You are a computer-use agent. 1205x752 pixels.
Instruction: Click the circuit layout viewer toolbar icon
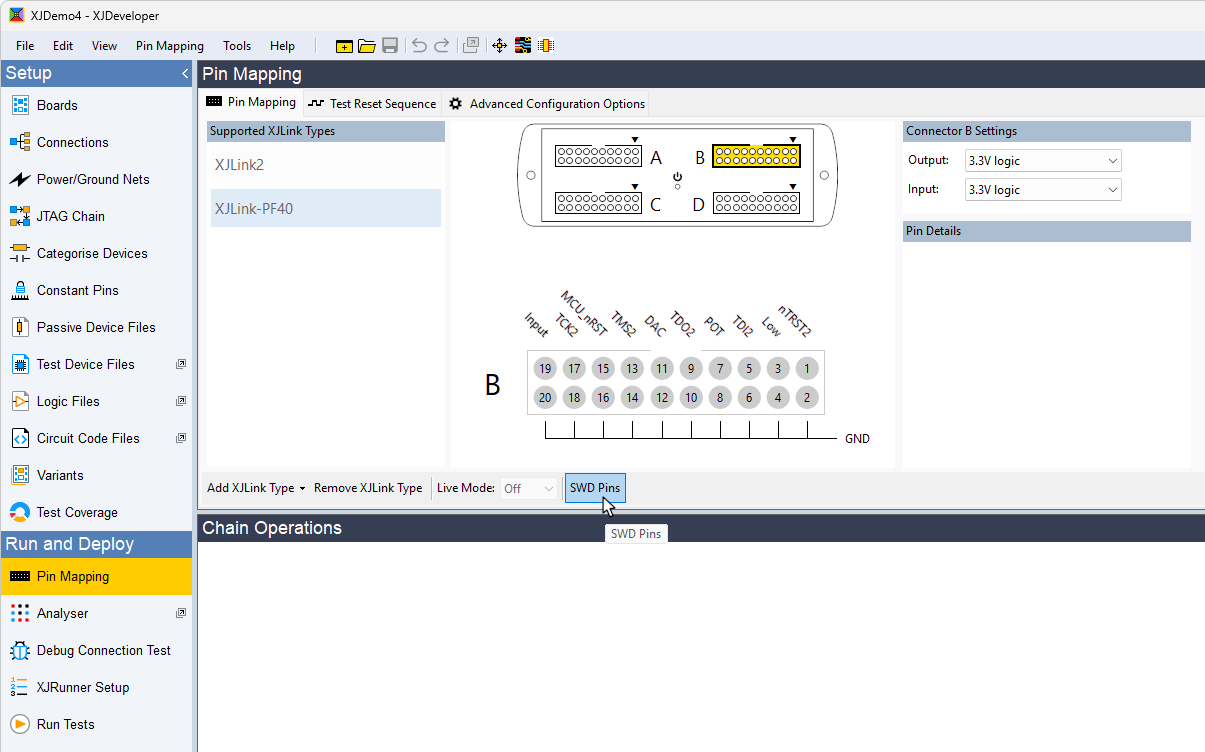pyautogui.click(x=523, y=46)
